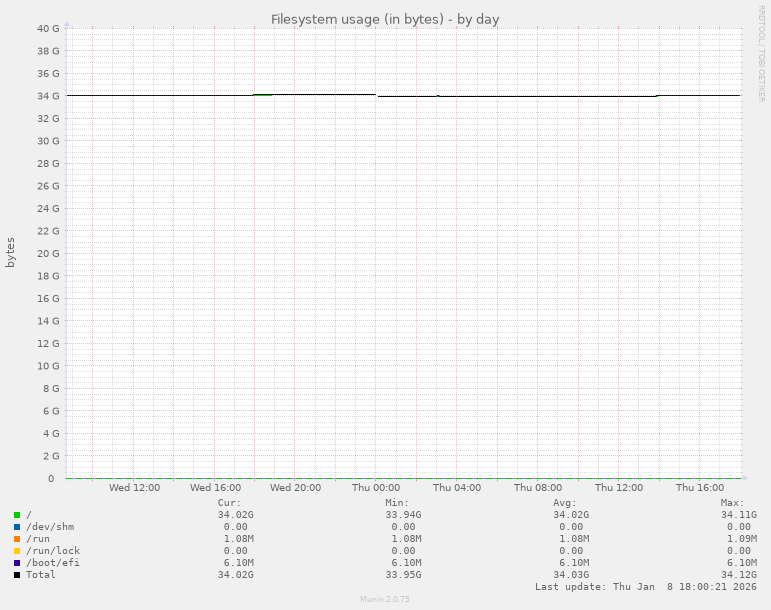This screenshot has width=771, height=610.
Task: Click the 34.03G Avg value for Total
Action: pos(571,575)
